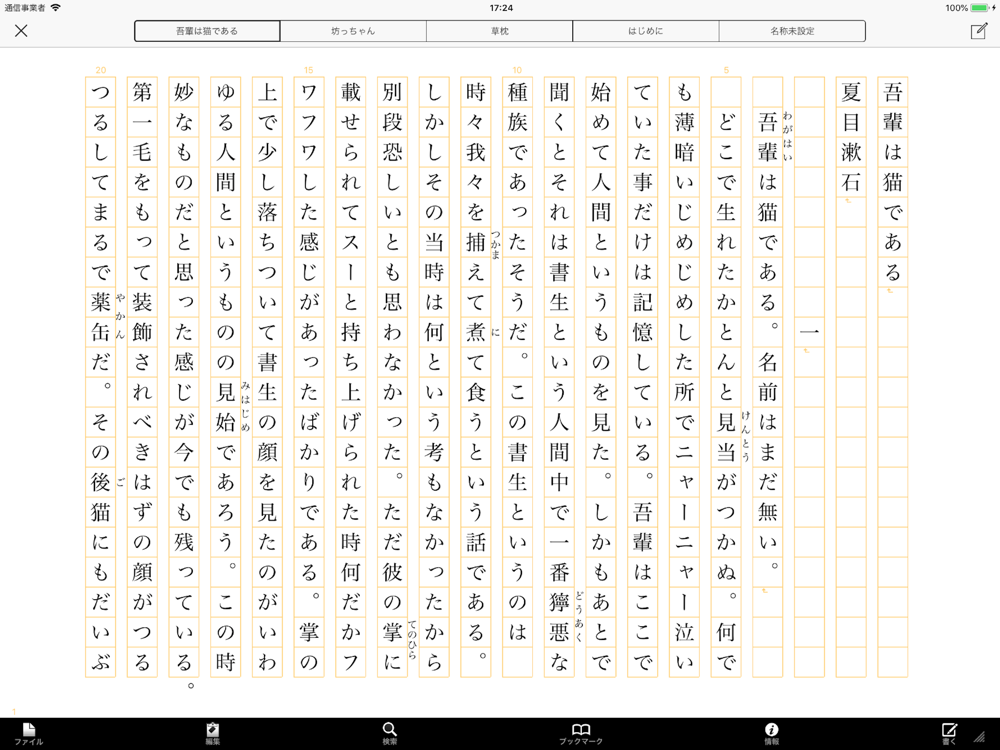Viewport: 1000px width, 750px height.
Task: Tap the chapter heading 一
Action: pyautogui.click(x=809, y=332)
